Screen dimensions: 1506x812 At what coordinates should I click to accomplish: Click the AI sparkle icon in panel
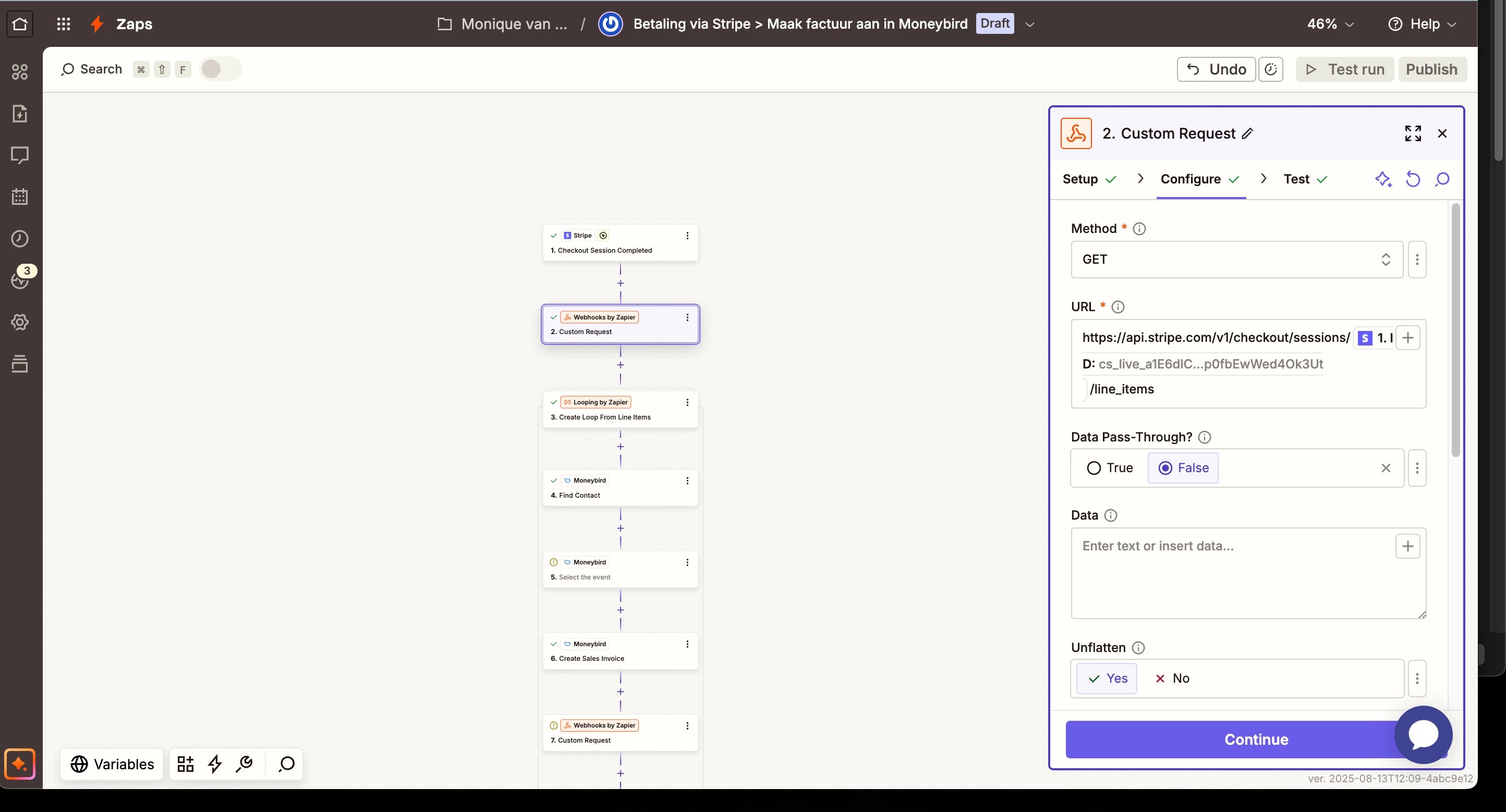tap(1383, 179)
